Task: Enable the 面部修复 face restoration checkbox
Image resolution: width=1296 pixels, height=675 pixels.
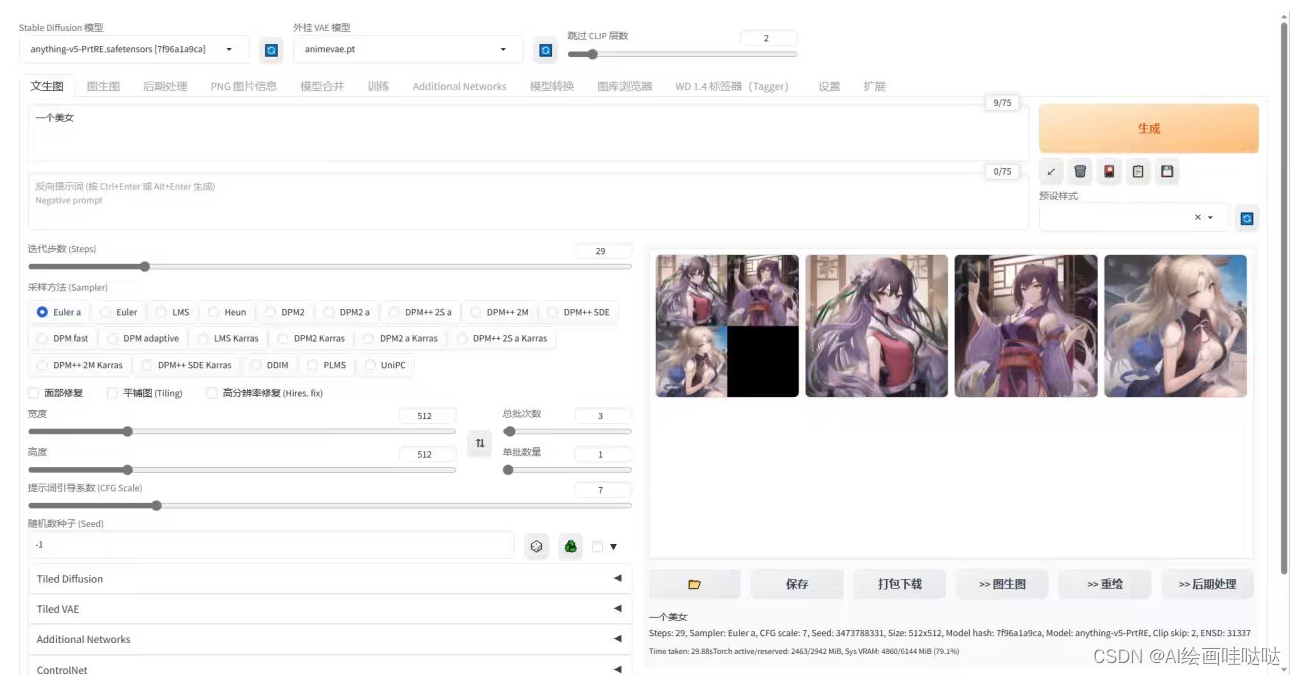Action: pyautogui.click(x=33, y=392)
